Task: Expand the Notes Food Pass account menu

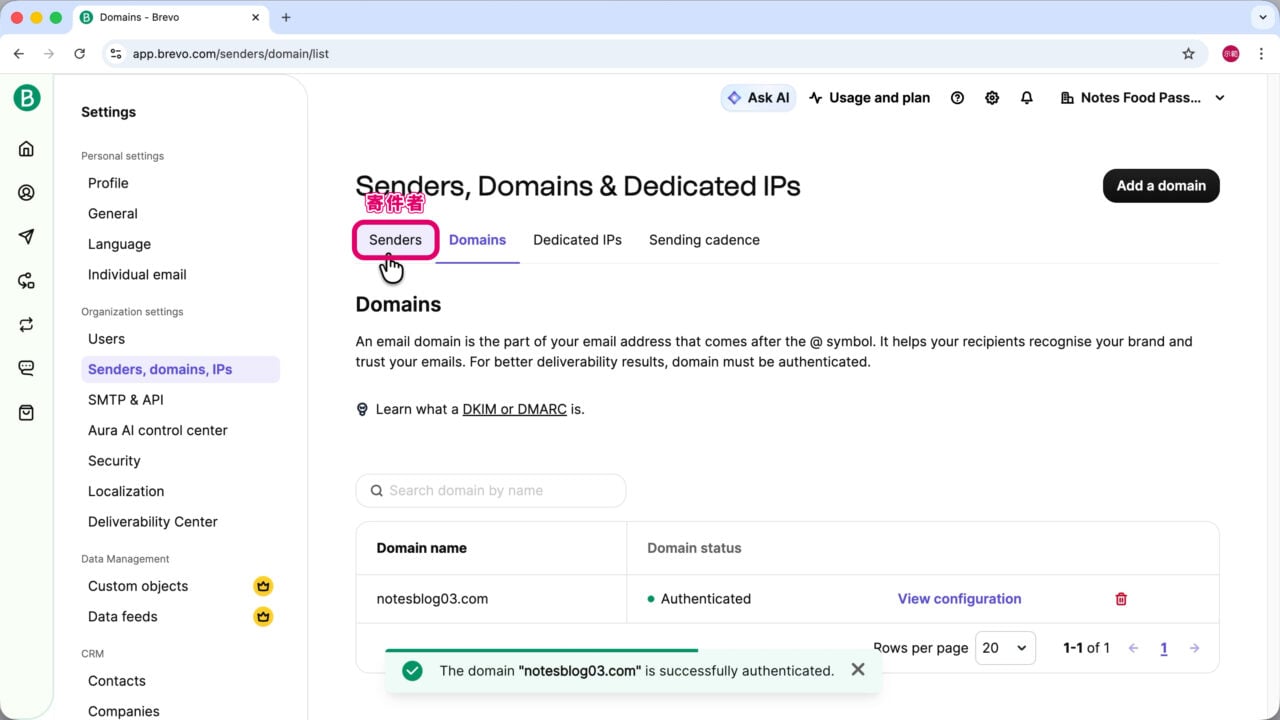Action: pos(1141,98)
